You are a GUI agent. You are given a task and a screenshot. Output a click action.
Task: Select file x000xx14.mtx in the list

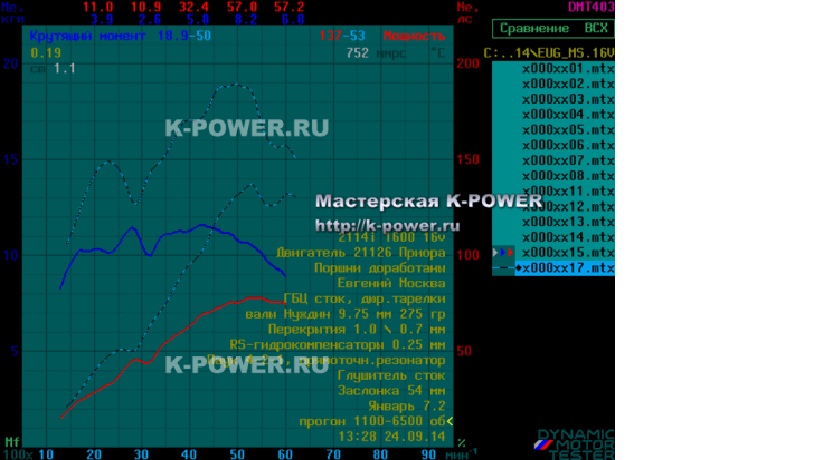click(x=568, y=237)
